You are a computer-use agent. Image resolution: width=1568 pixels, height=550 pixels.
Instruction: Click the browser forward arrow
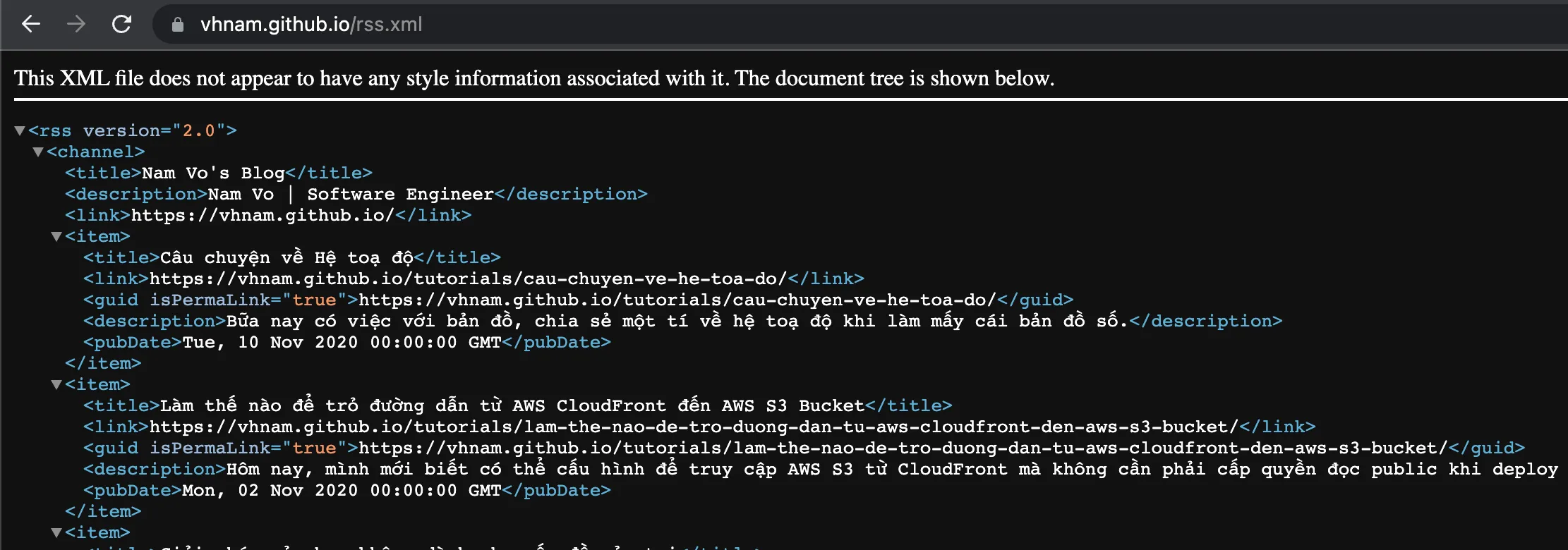pos(76,25)
